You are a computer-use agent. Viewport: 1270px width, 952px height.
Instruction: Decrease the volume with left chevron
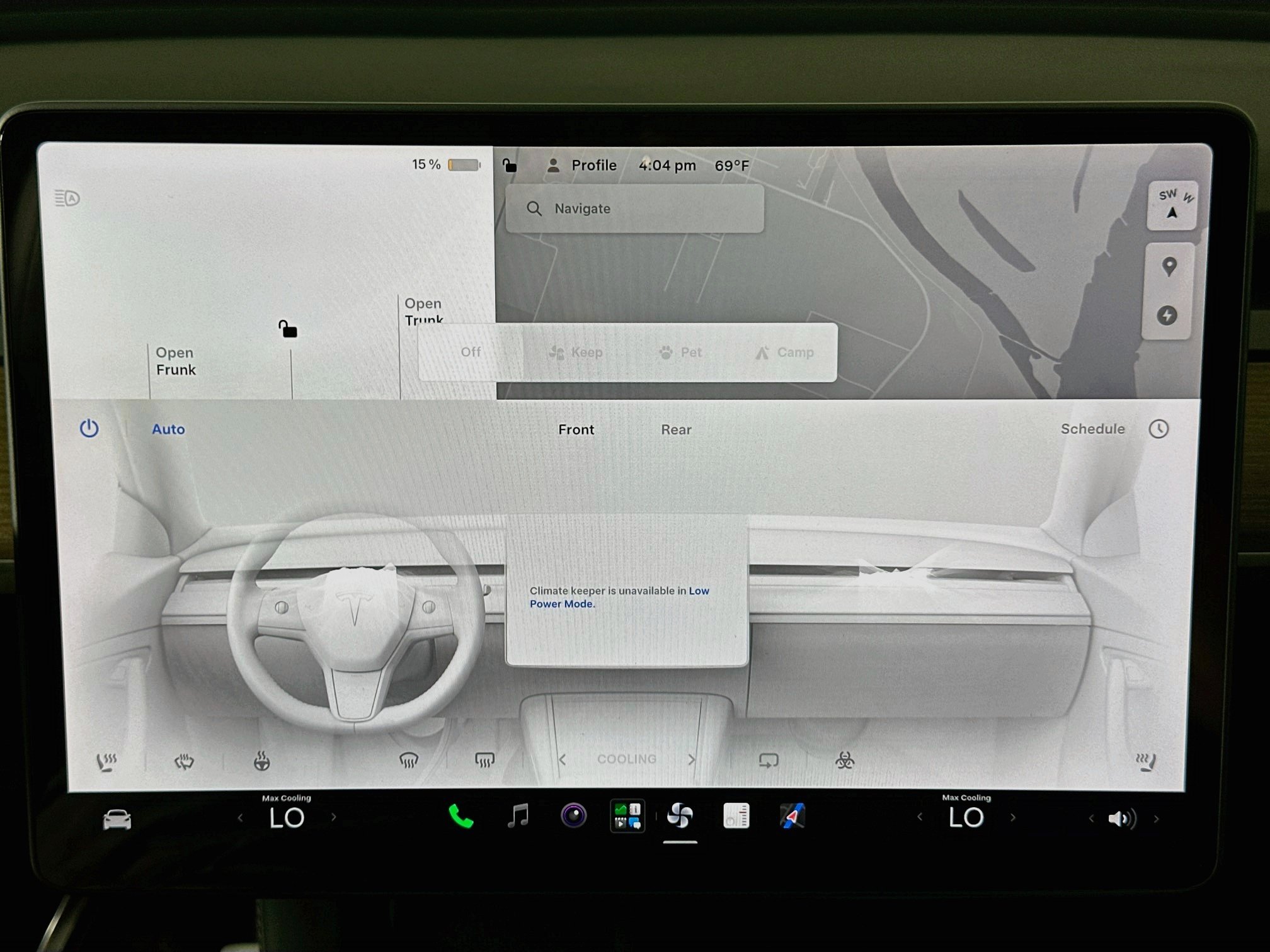click(x=1092, y=819)
